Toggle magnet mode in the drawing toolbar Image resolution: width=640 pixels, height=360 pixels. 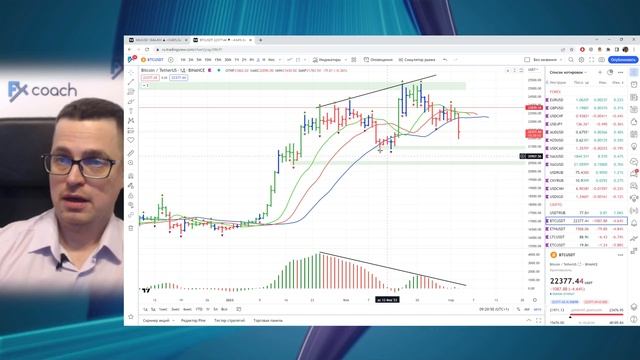click(131, 176)
